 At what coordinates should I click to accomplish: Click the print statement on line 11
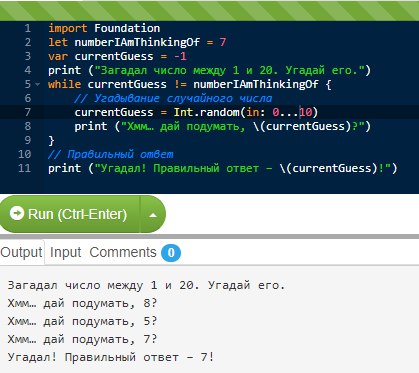click(x=223, y=168)
